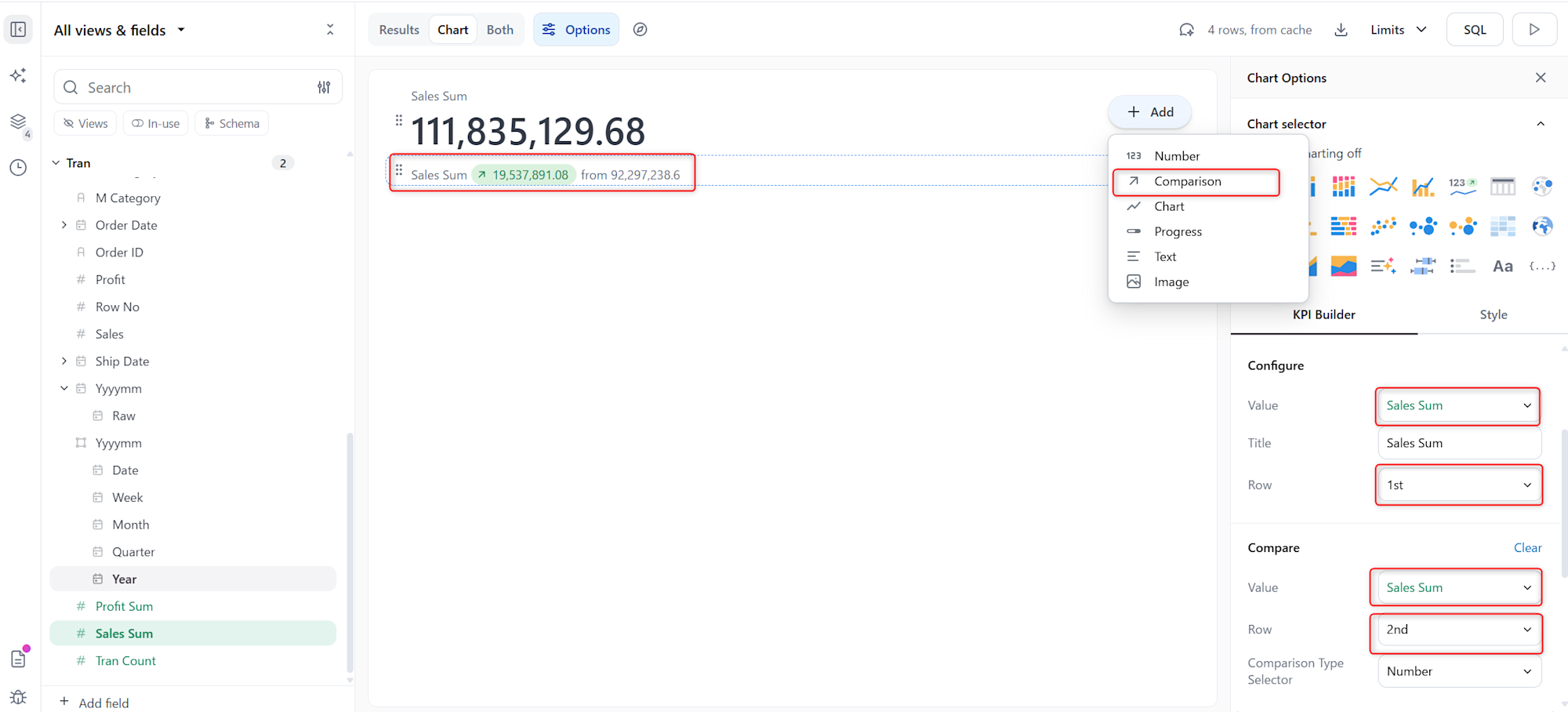The image size is (1568, 712).
Task: Choose Comparison from the Add menu
Action: (x=1208, y=181)
